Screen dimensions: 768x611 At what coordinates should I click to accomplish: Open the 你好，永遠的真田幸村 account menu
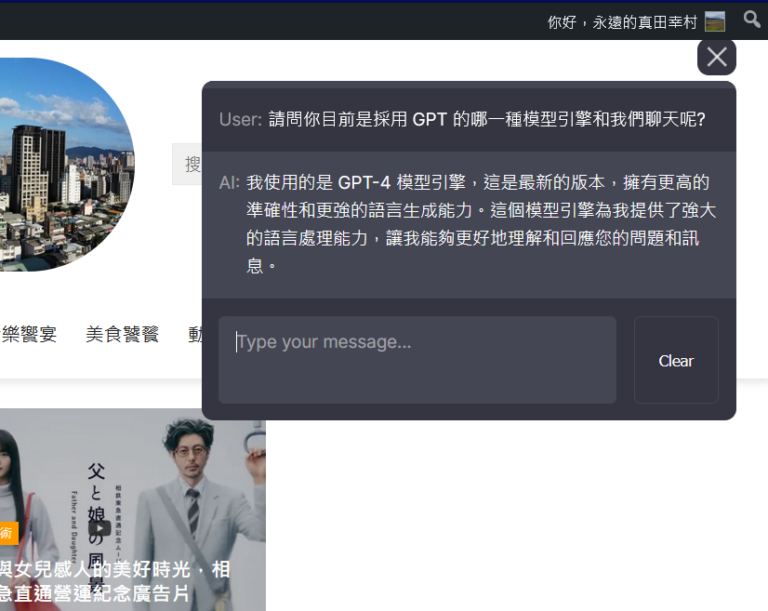(621, 21)
